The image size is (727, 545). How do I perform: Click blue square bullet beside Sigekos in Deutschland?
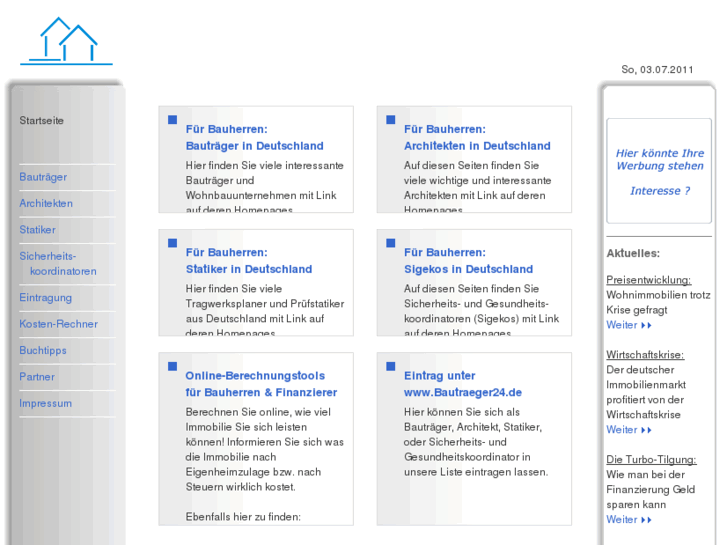[391, 243]
